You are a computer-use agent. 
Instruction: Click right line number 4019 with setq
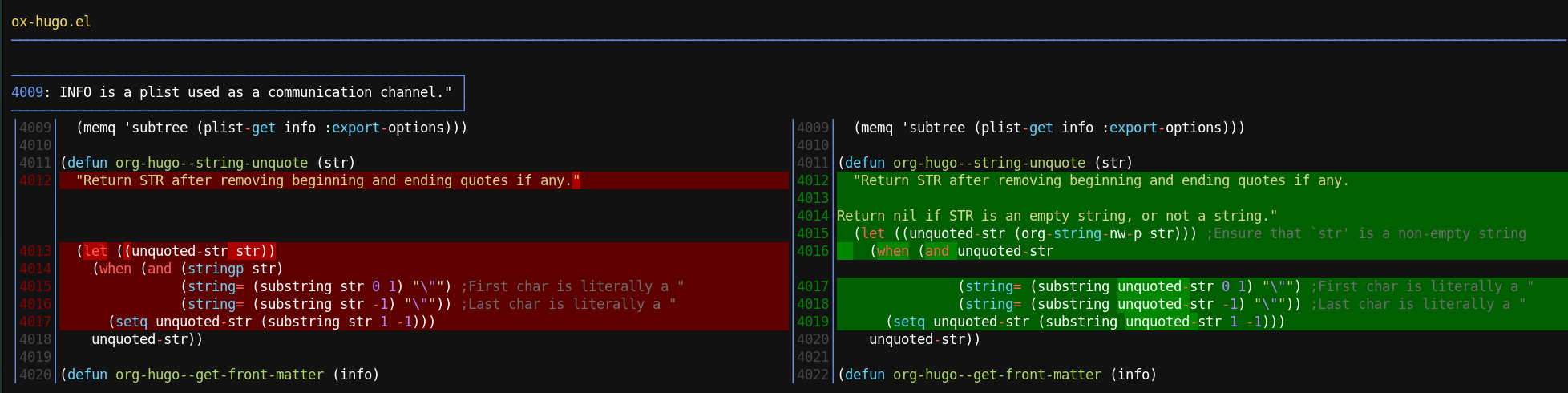pos(813,322)
